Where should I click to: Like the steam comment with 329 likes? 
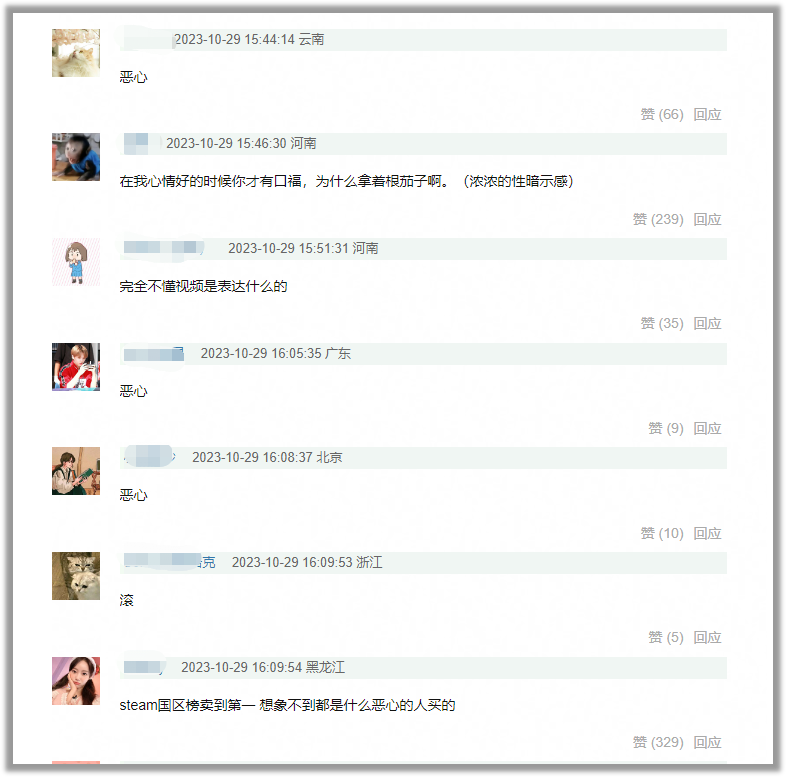click(x=658, y=742)
